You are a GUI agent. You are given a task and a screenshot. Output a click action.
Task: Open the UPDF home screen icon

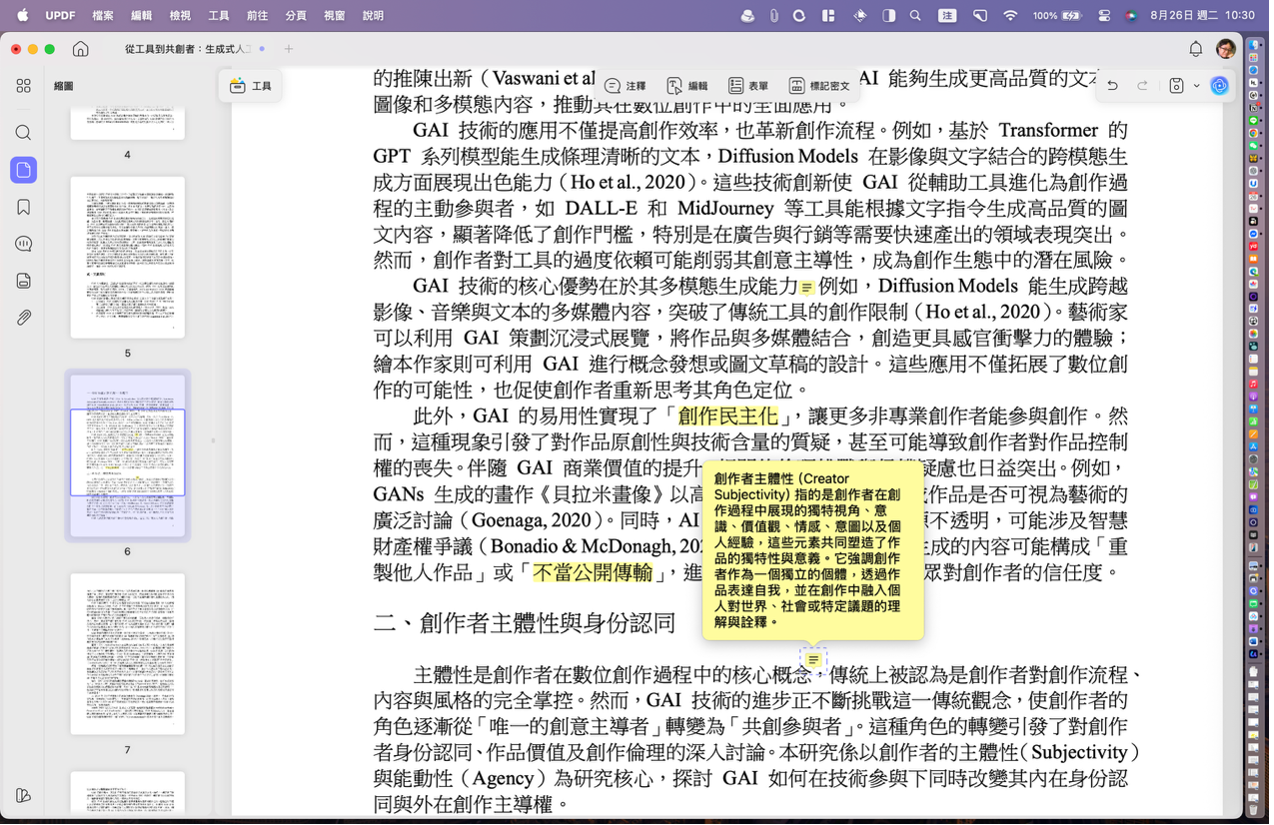click(x=81, y=49)
